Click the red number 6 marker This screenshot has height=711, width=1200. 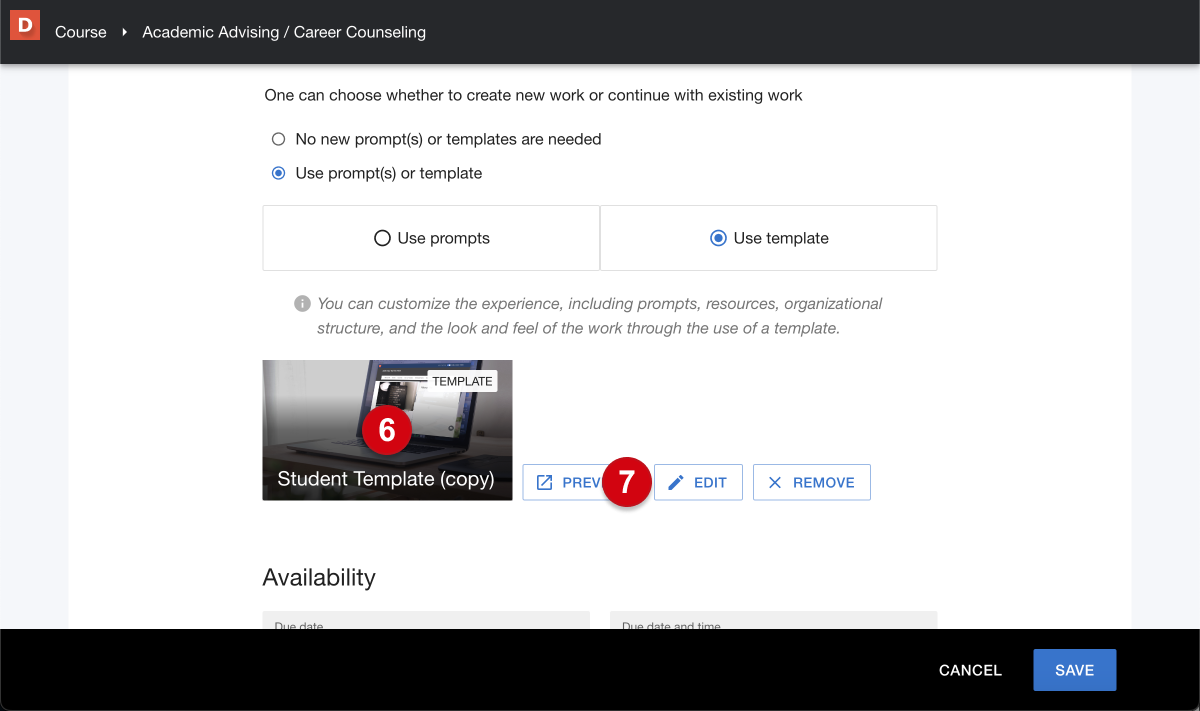tap(387, 429)
